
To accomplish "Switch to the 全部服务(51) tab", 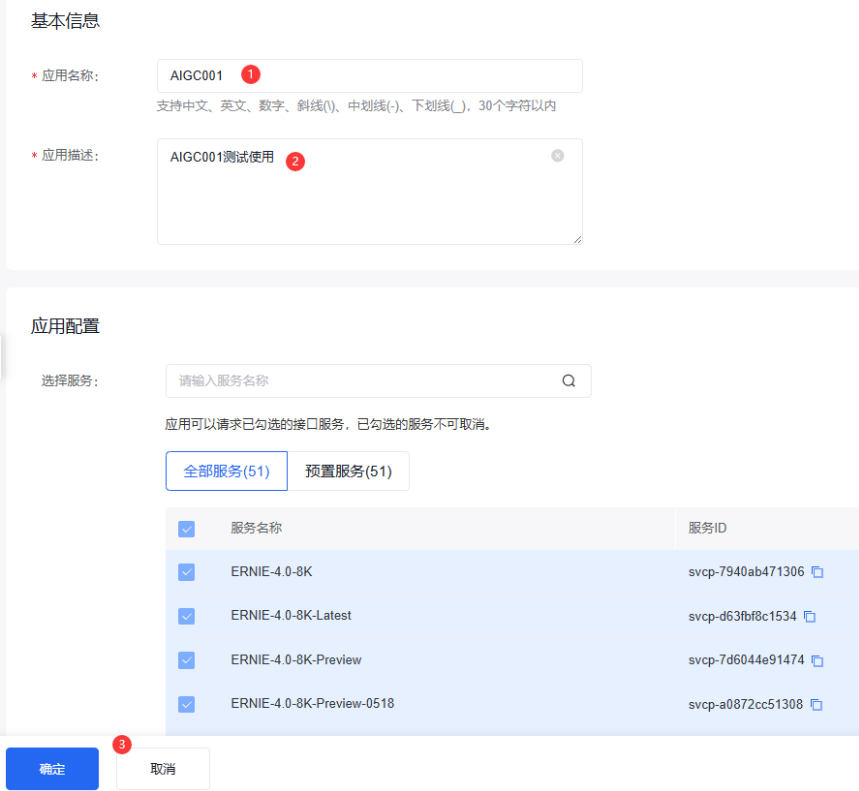I will coord(226,471).
